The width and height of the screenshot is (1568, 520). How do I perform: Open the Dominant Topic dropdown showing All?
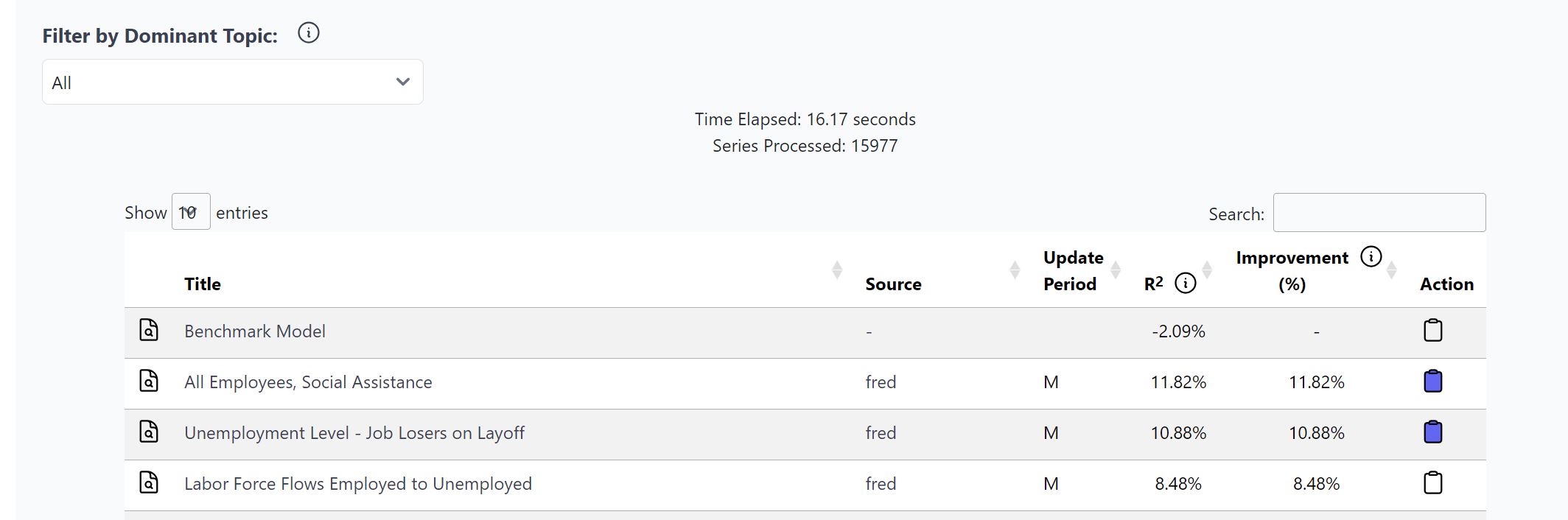pos(233,82)
